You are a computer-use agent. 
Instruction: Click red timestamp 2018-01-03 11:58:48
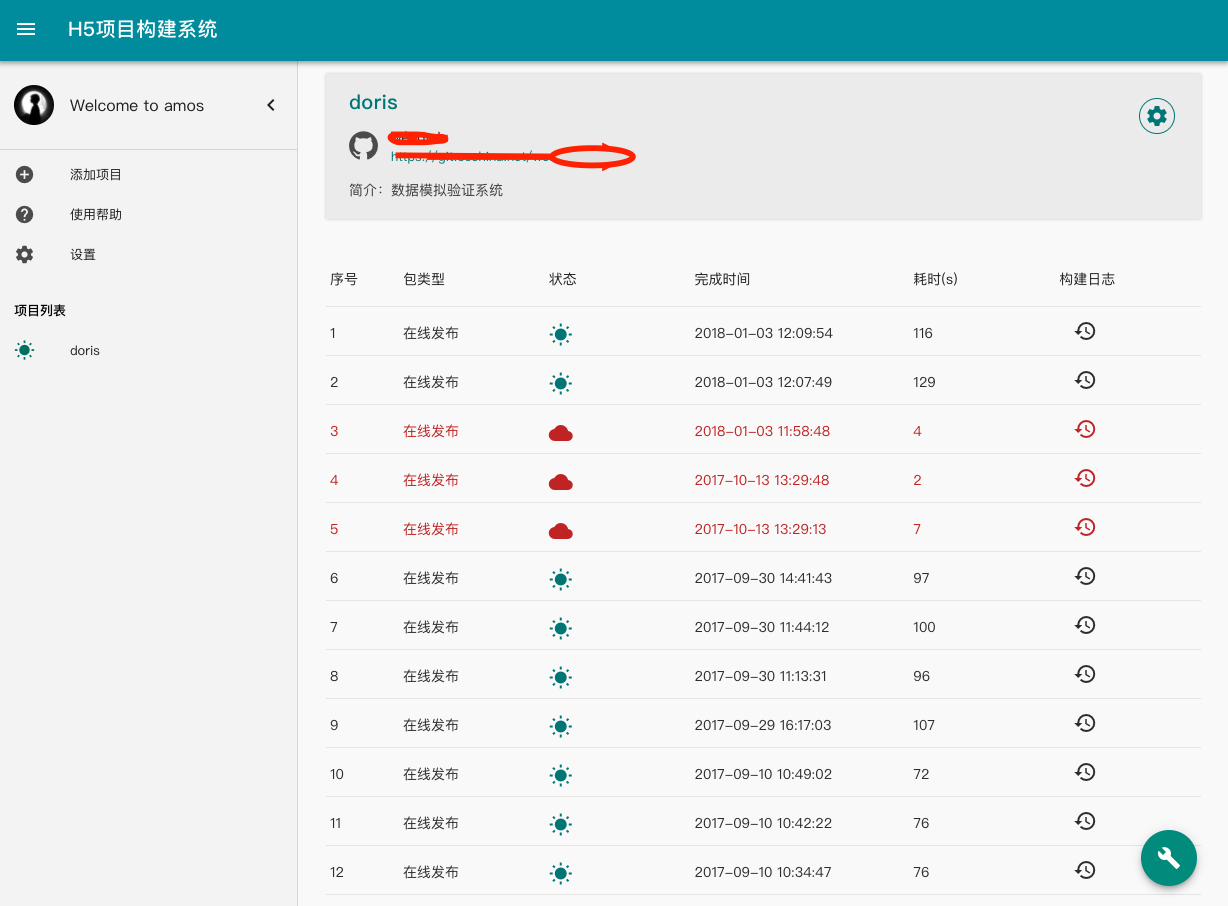763,431
